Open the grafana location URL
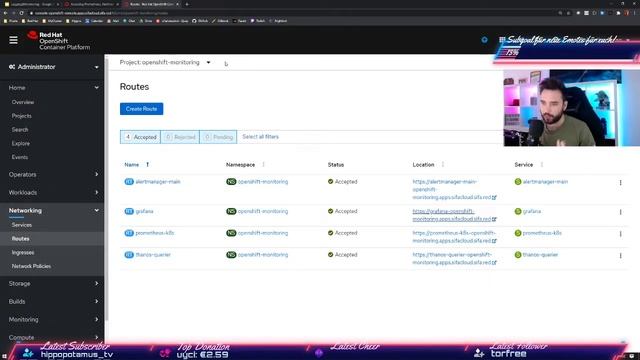The height and width of the screenshot is (360, 640). pyautogui.click(x=454, y=215)
